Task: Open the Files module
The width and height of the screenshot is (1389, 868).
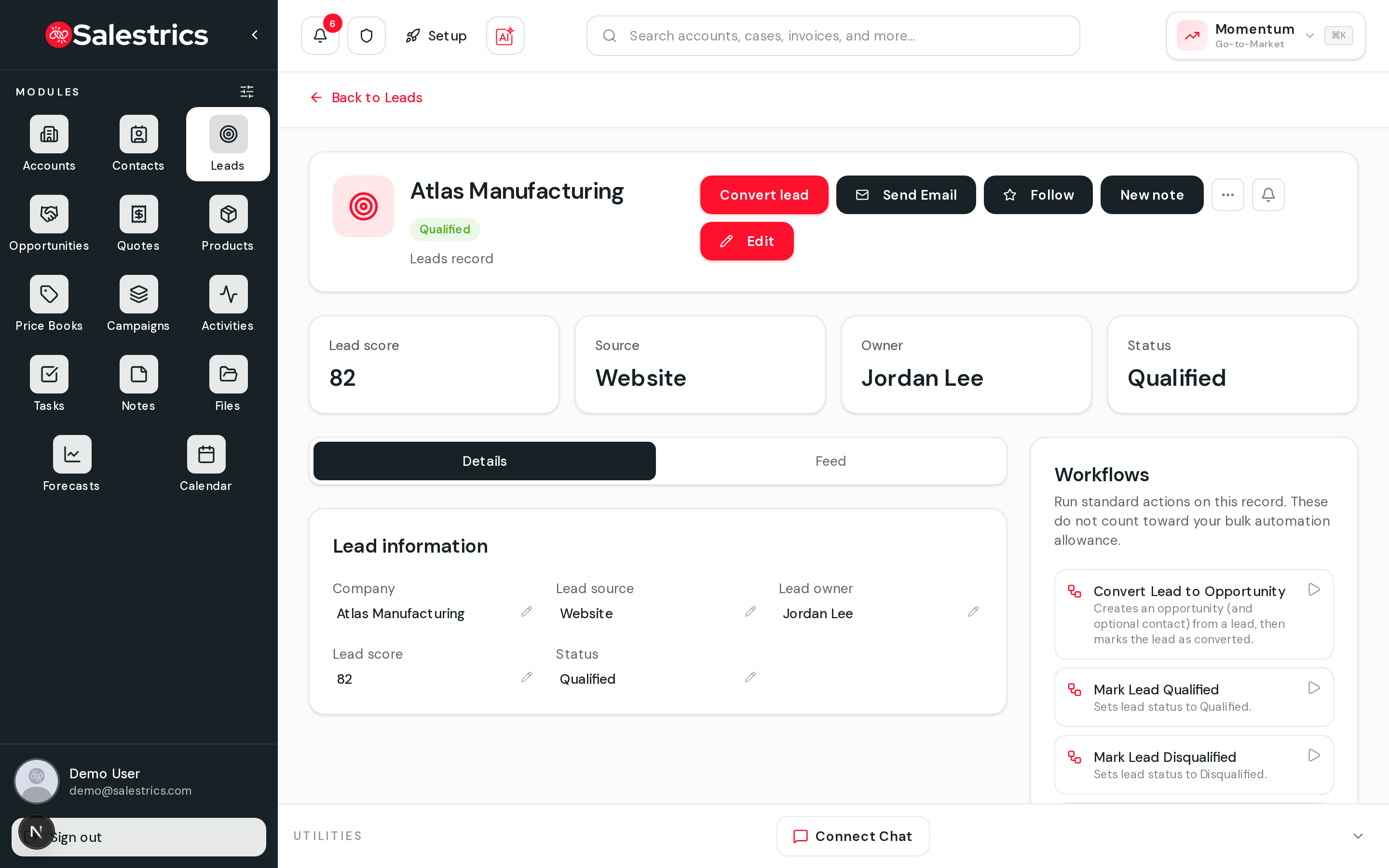Action: coord(228,384)
